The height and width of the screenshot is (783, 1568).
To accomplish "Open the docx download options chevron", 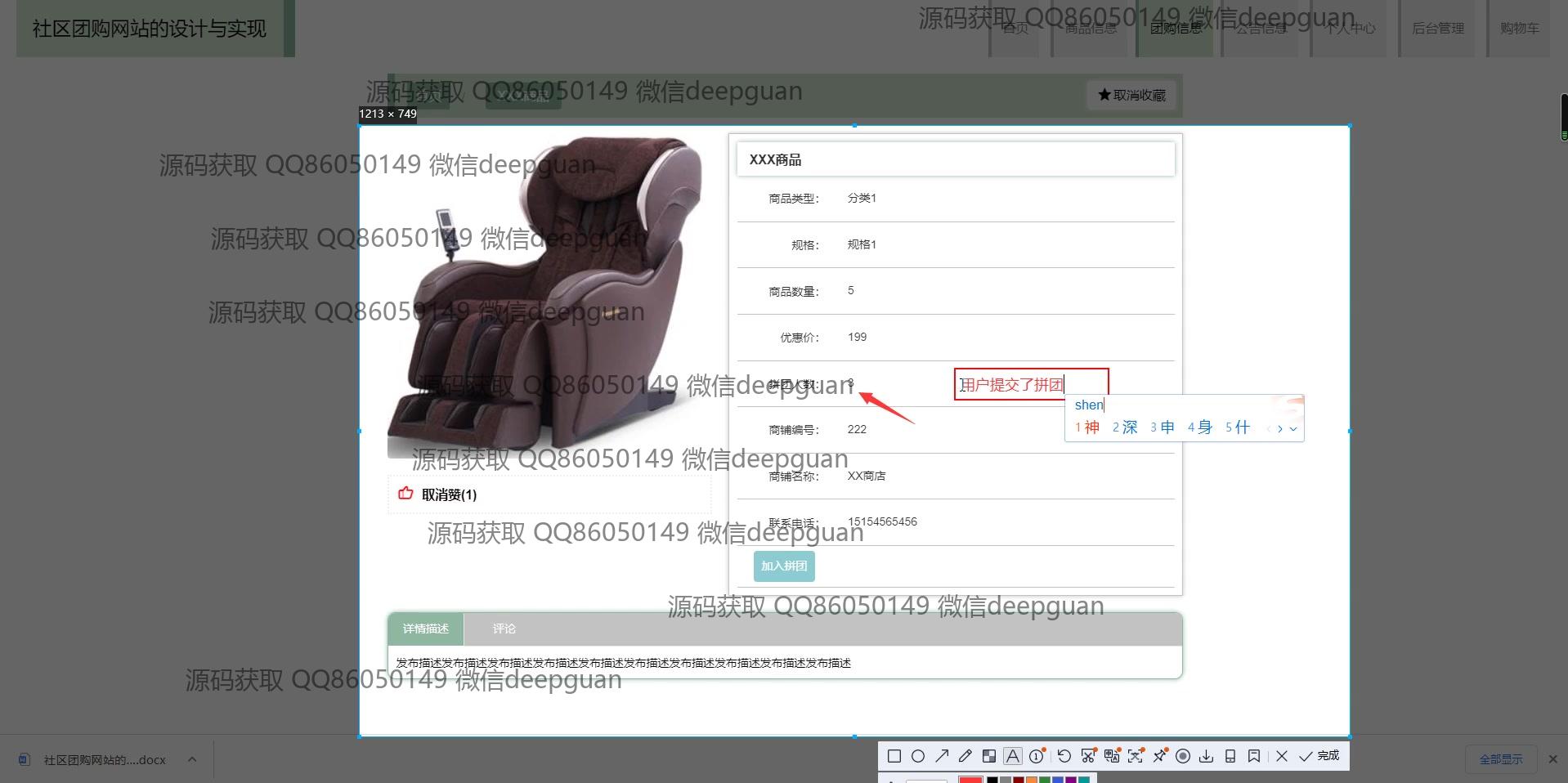I will (x=192, y=759).
